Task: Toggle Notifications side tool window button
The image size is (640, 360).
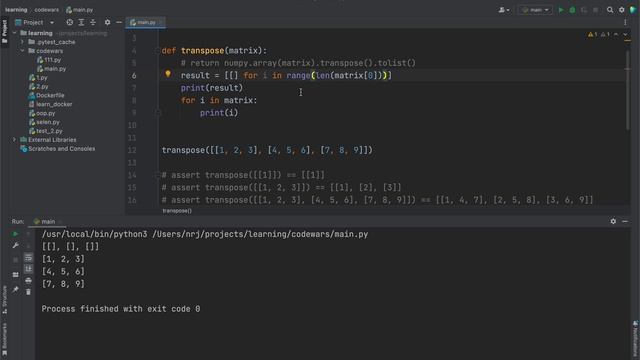Action: tap(636, 338)
